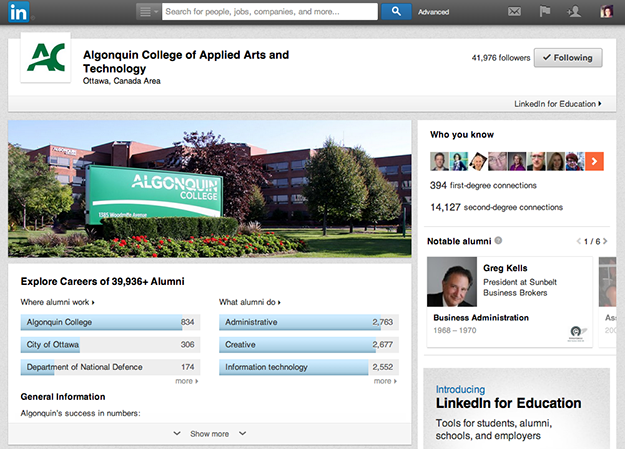Show next connections with orange arrow
This screenshot has width=625, height=449.
point(594,161)
